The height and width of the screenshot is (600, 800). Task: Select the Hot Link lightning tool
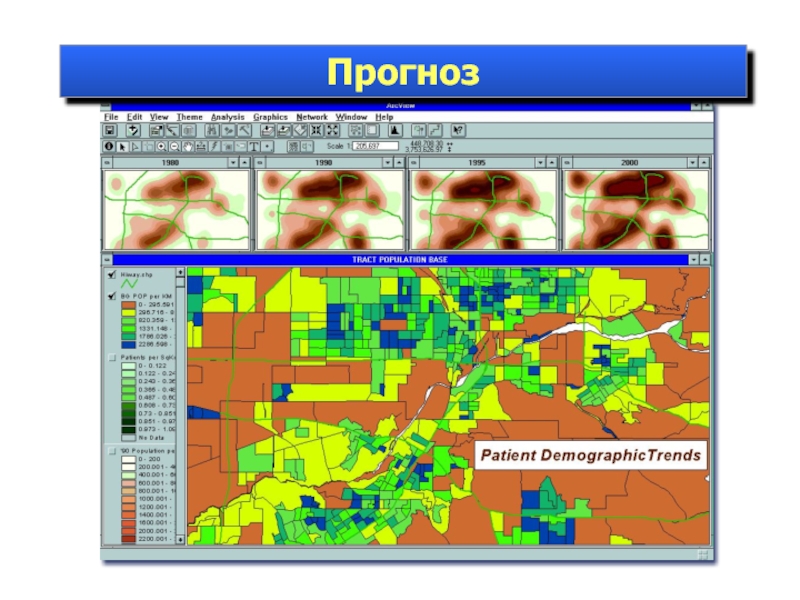[x=214, y=147]
